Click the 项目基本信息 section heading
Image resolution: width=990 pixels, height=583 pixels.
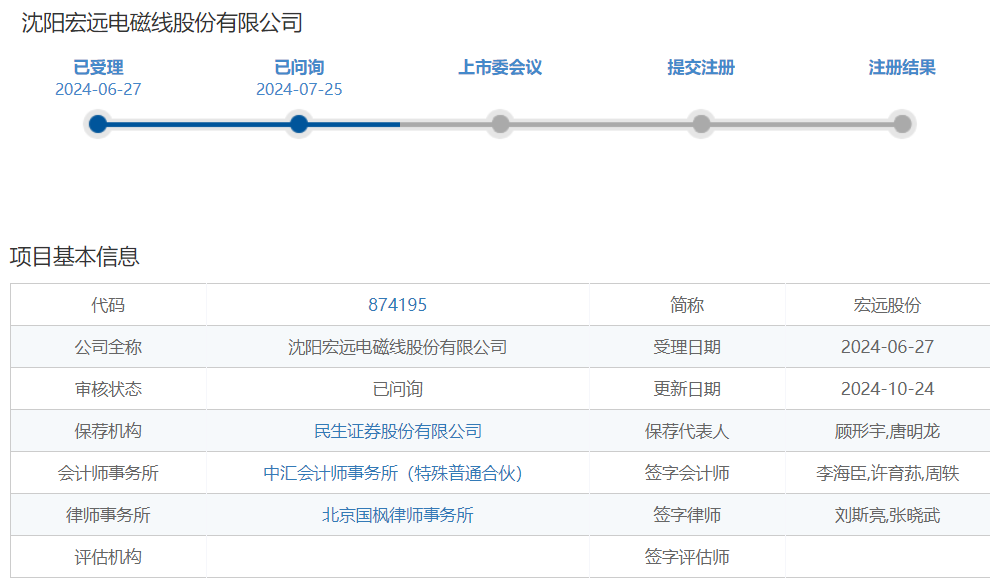point(75,256)
